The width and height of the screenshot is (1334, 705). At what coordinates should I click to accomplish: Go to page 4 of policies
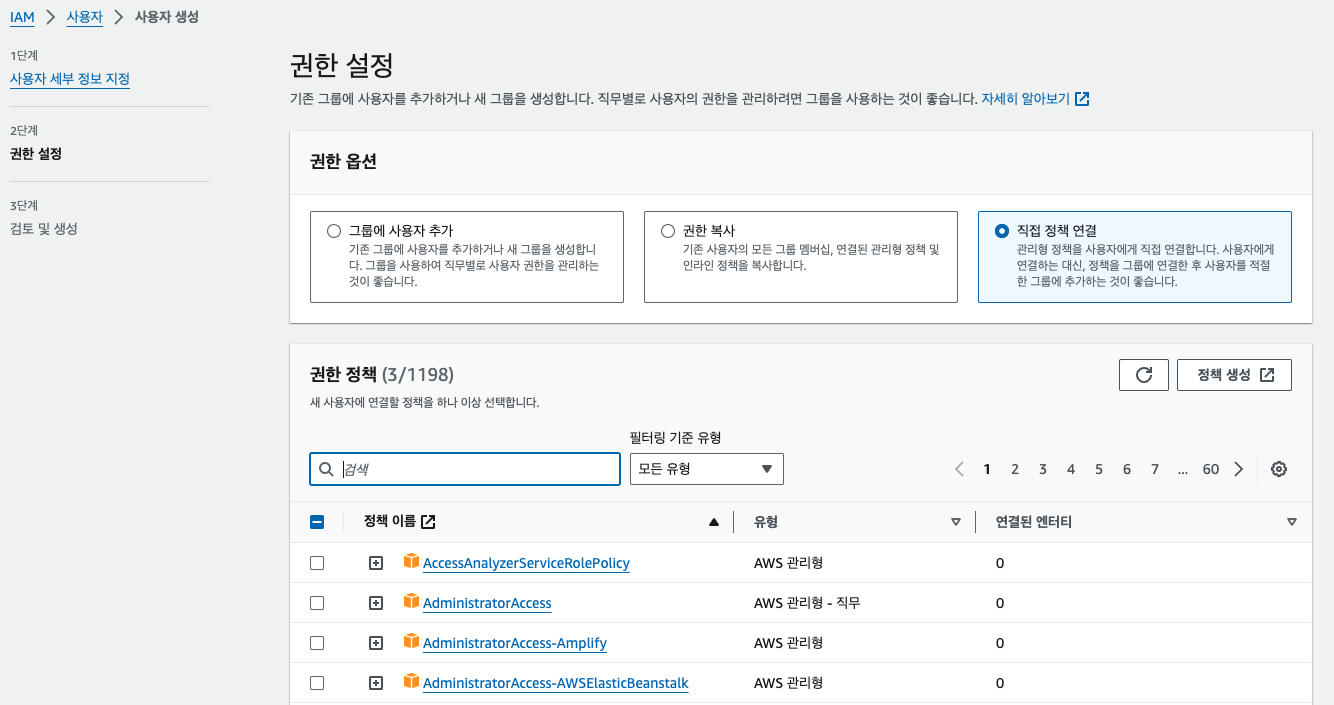(1071, 469)
